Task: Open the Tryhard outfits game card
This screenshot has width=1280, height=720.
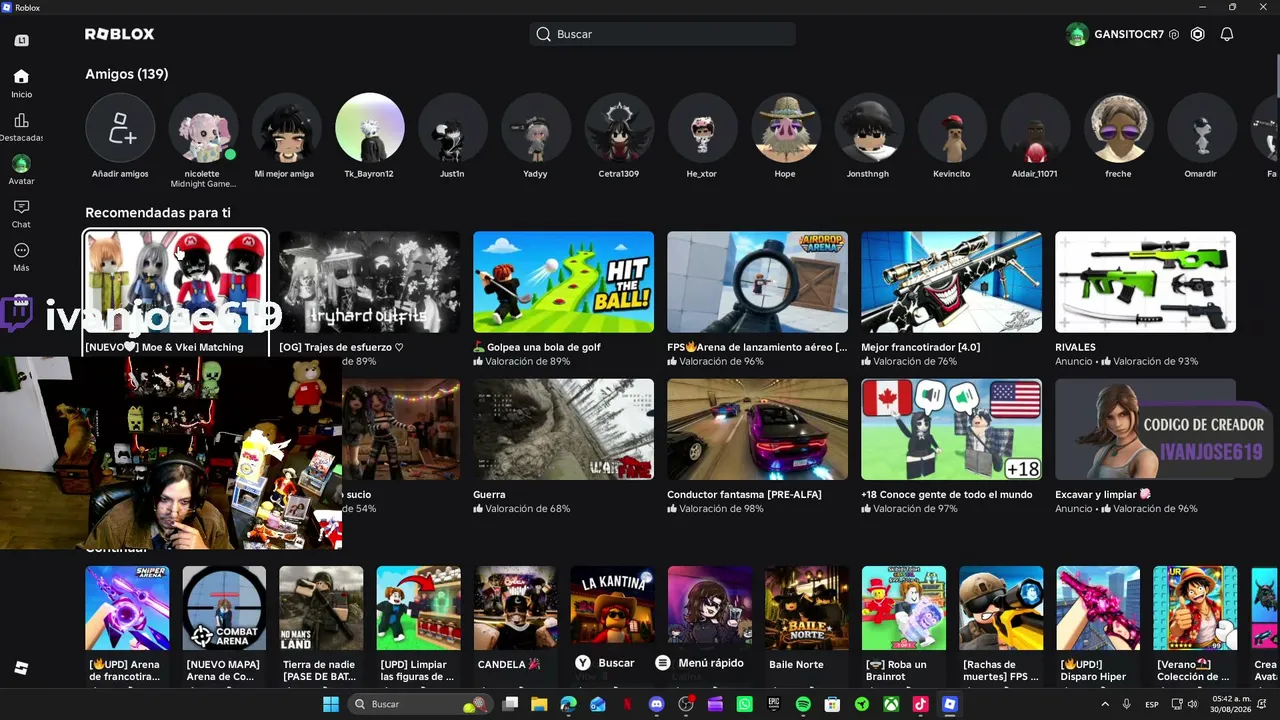Action: (x=369, y=282)
